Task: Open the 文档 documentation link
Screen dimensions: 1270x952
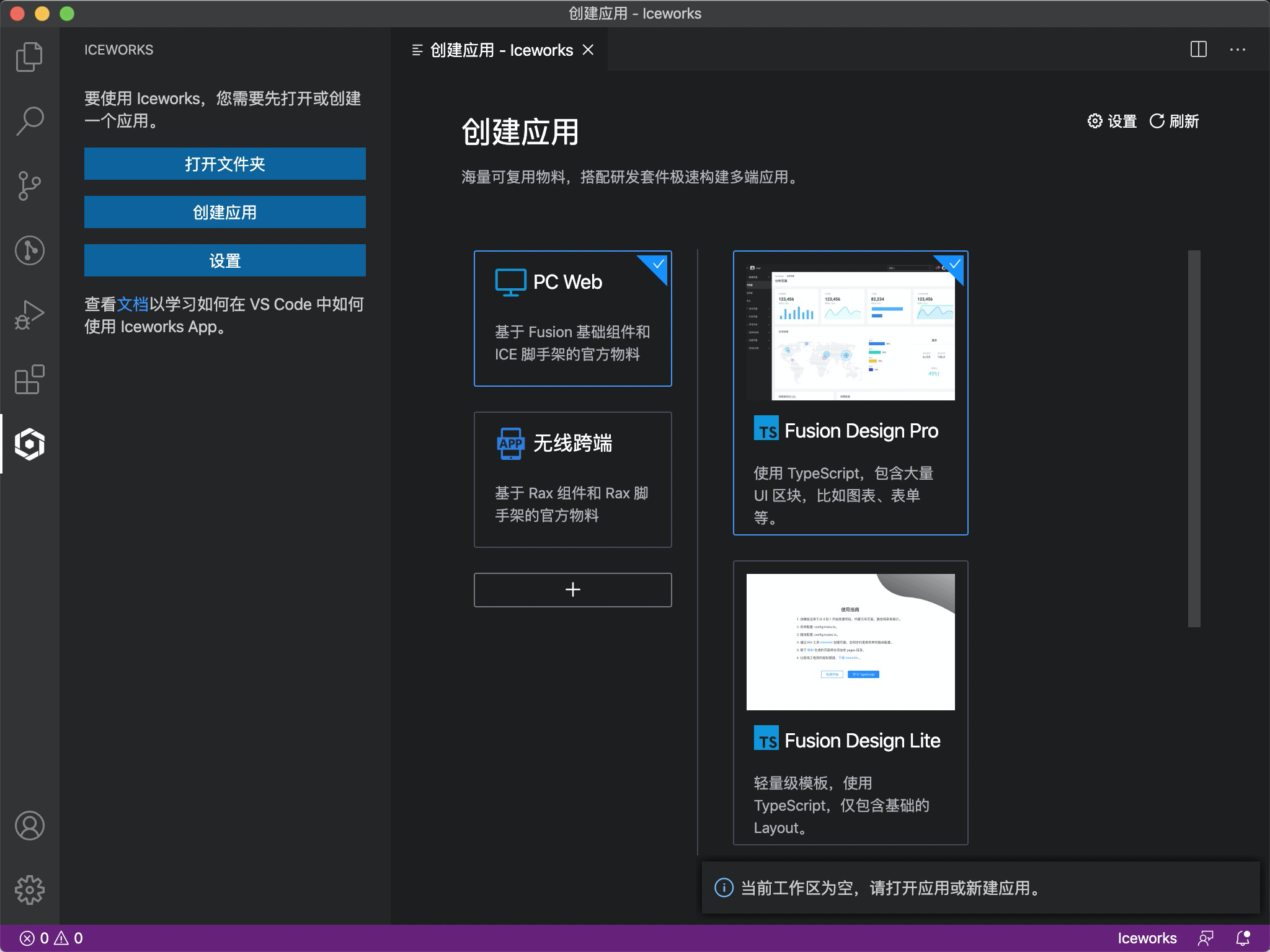Action: click(x=134, y=304)
